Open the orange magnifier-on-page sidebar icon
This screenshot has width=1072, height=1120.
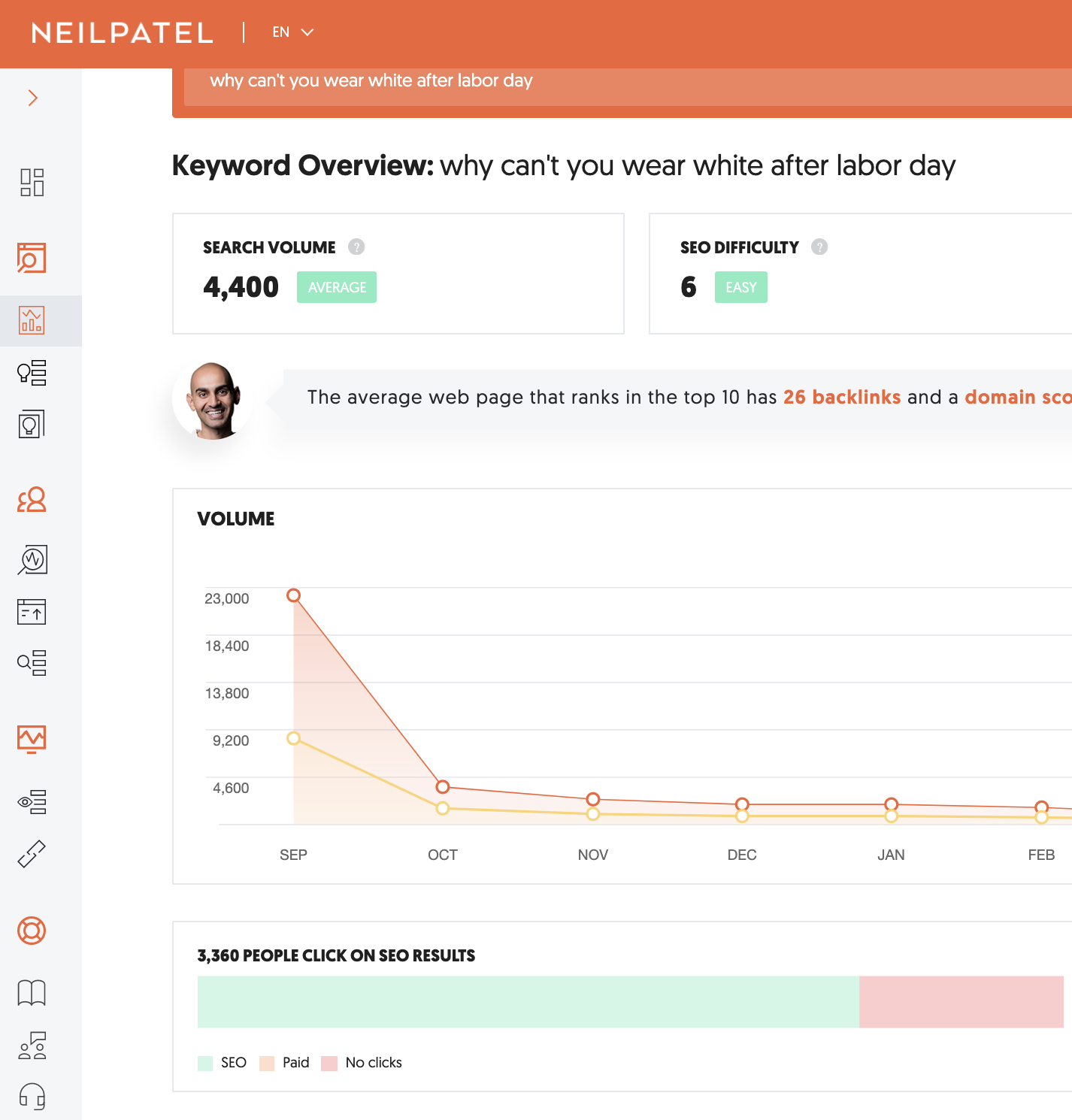pyautogui.click(x=32, y=258)
